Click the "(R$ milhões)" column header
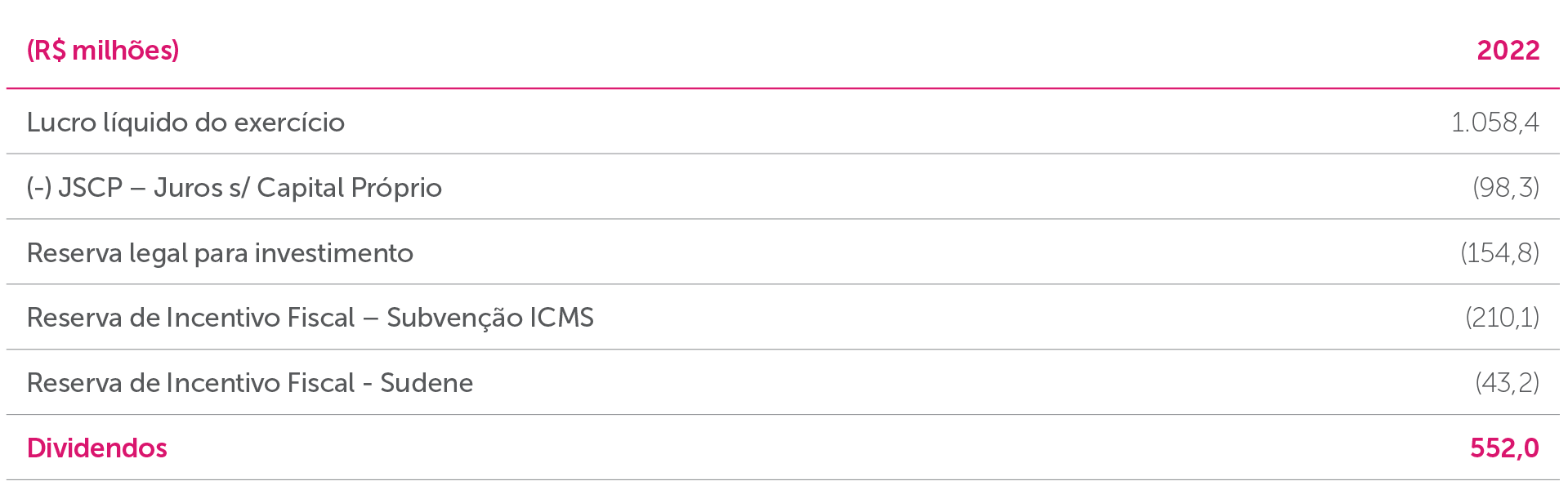Screen dimensions: 1568x499 (x=103, y=51)
